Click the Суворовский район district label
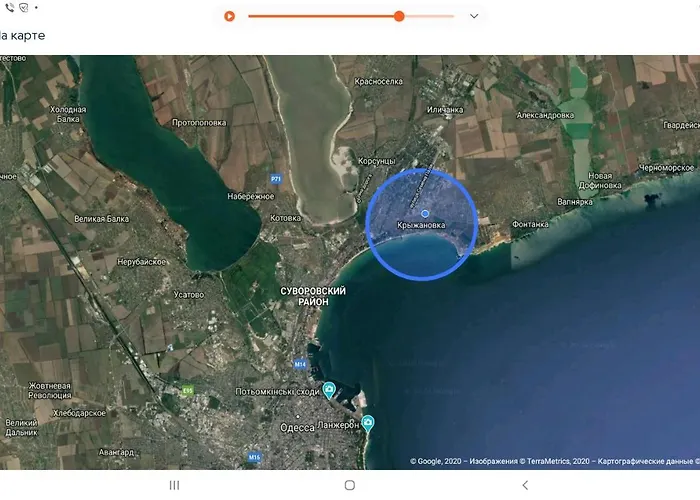Screen dimensions: 700x500 click(x=312, y=296)
